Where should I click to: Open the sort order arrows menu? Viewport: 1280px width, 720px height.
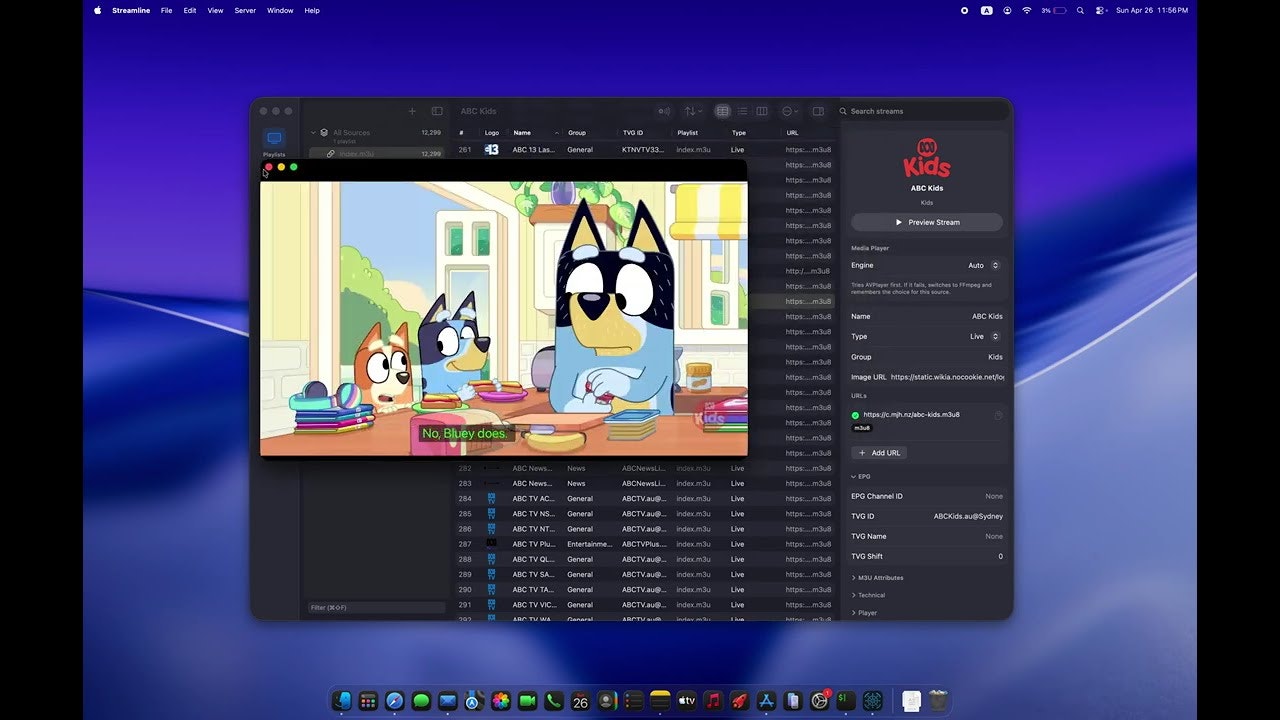[x=693, y=111]
